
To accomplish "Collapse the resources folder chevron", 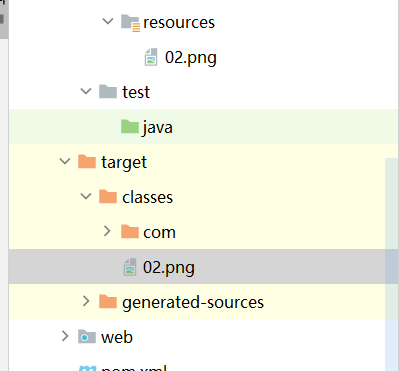I will (108, 22).
